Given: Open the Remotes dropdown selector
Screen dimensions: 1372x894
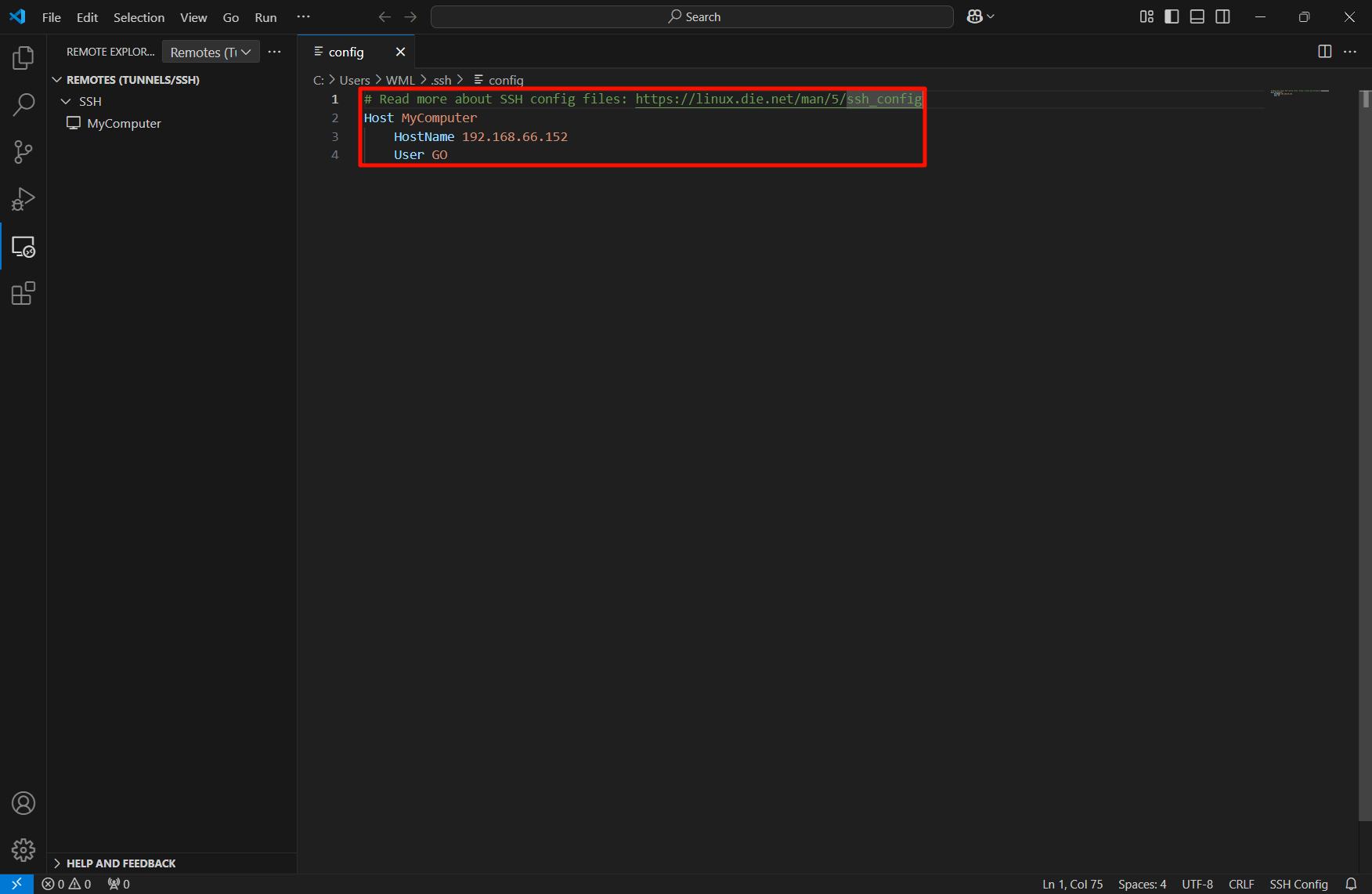Looking at the screenshot, I should (211, 52).
